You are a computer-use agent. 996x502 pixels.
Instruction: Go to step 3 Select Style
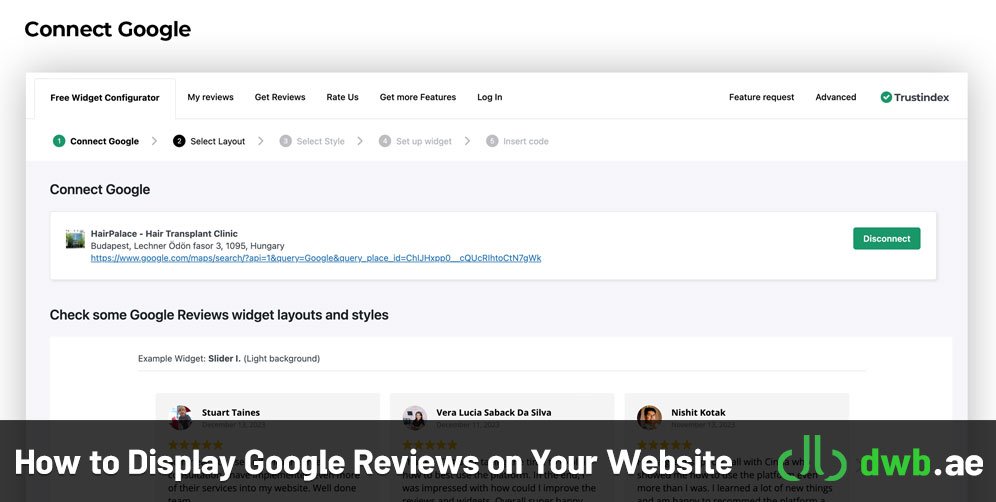click(312, 141)
